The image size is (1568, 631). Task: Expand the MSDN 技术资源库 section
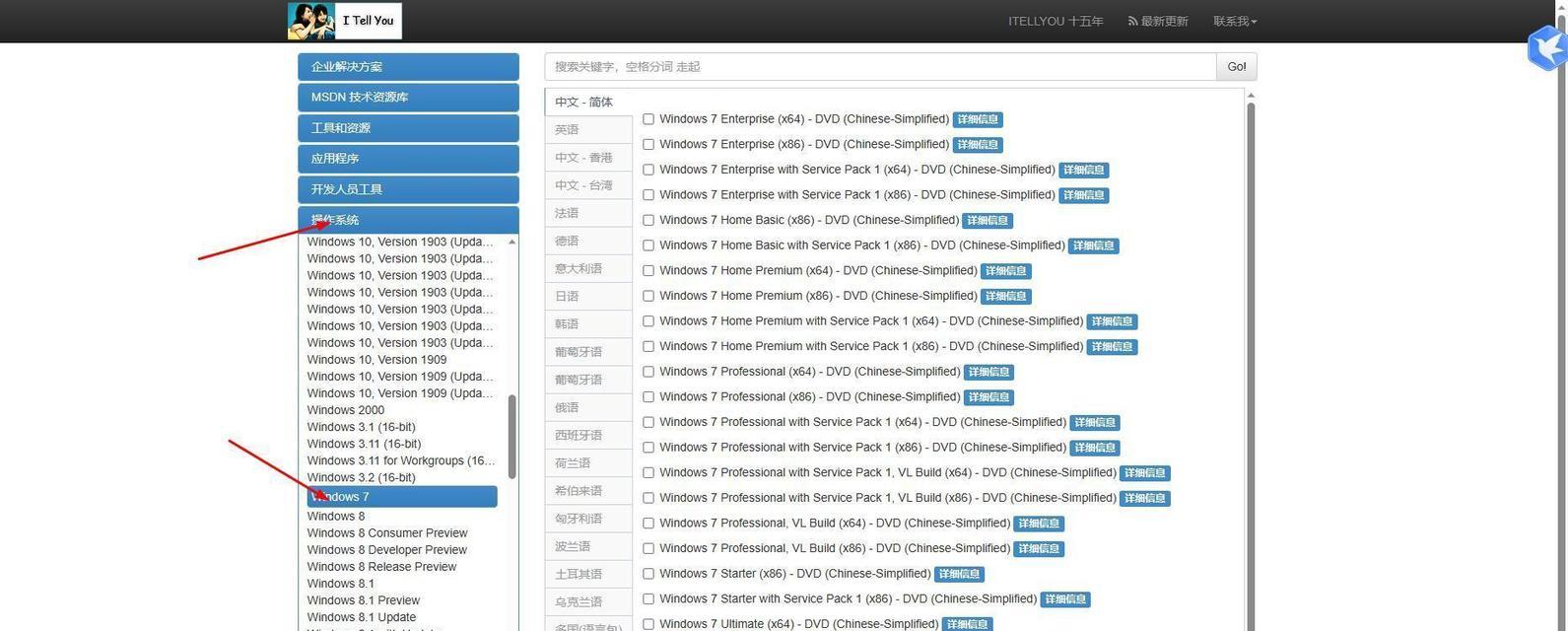tap(408, 98)
